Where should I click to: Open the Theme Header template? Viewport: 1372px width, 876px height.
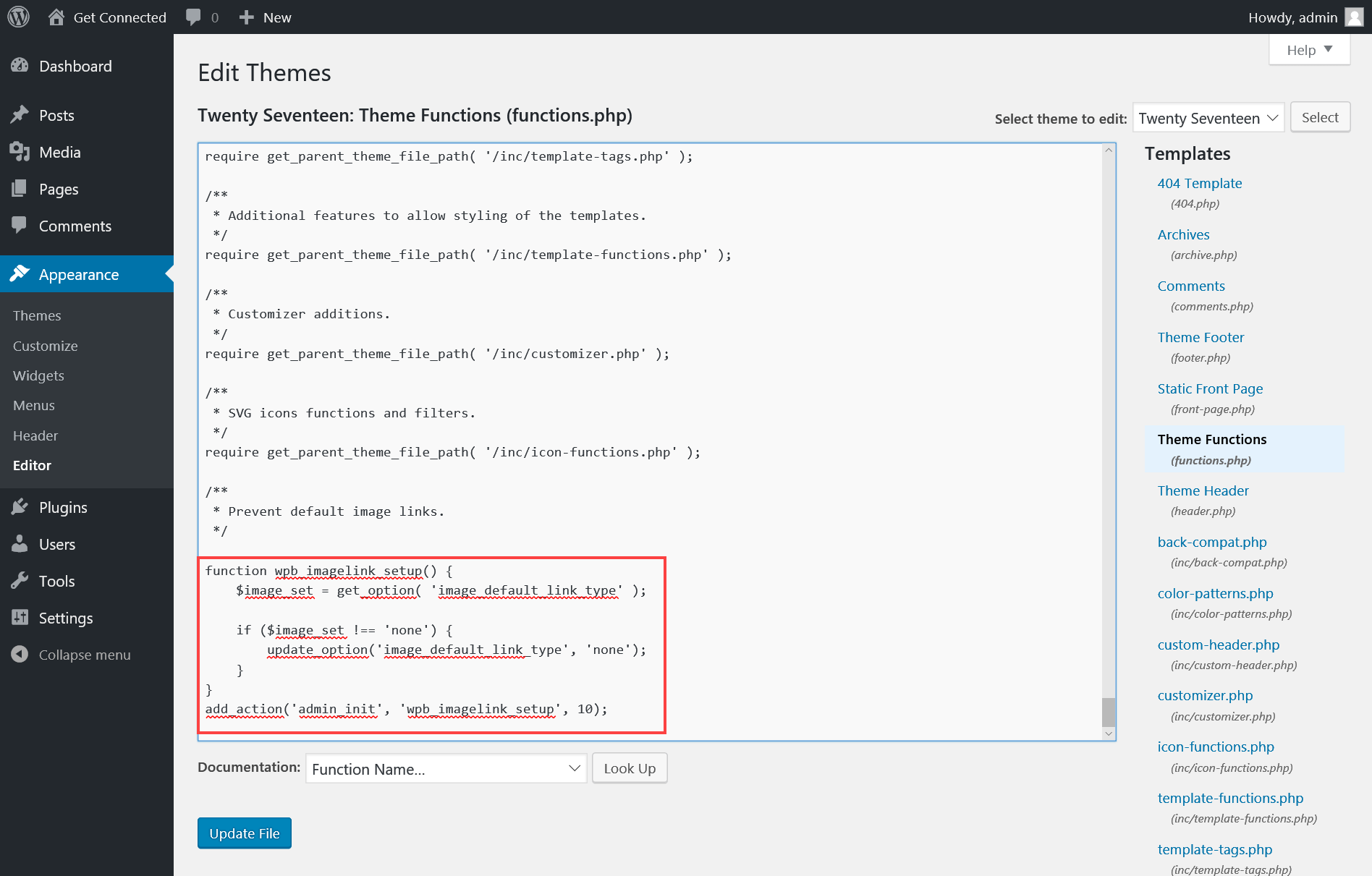1203,490
